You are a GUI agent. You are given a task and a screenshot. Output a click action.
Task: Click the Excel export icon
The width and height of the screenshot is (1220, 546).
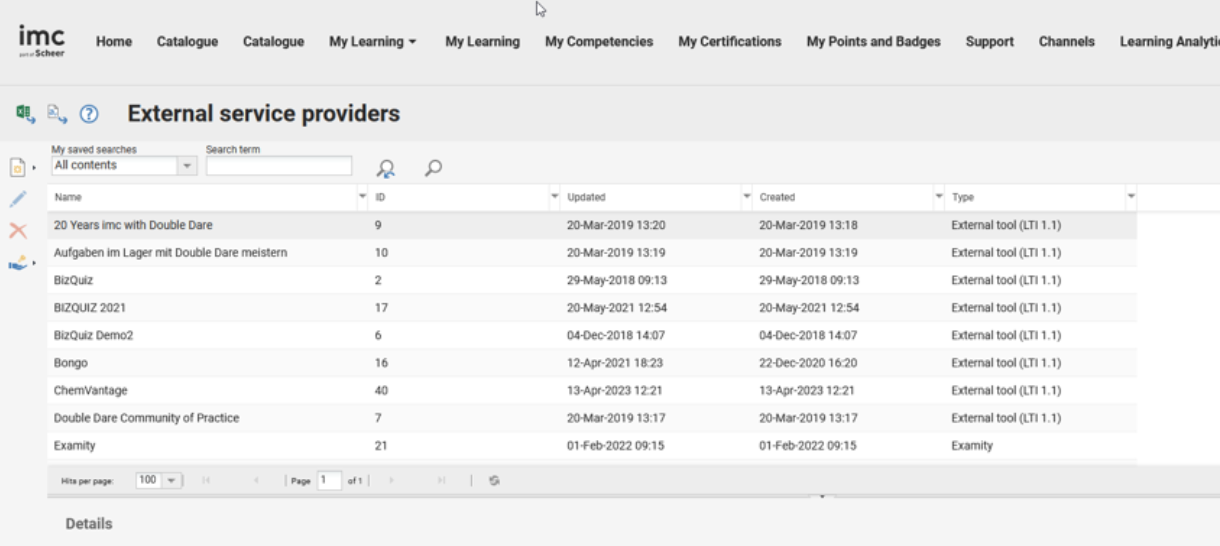point(25,114)
